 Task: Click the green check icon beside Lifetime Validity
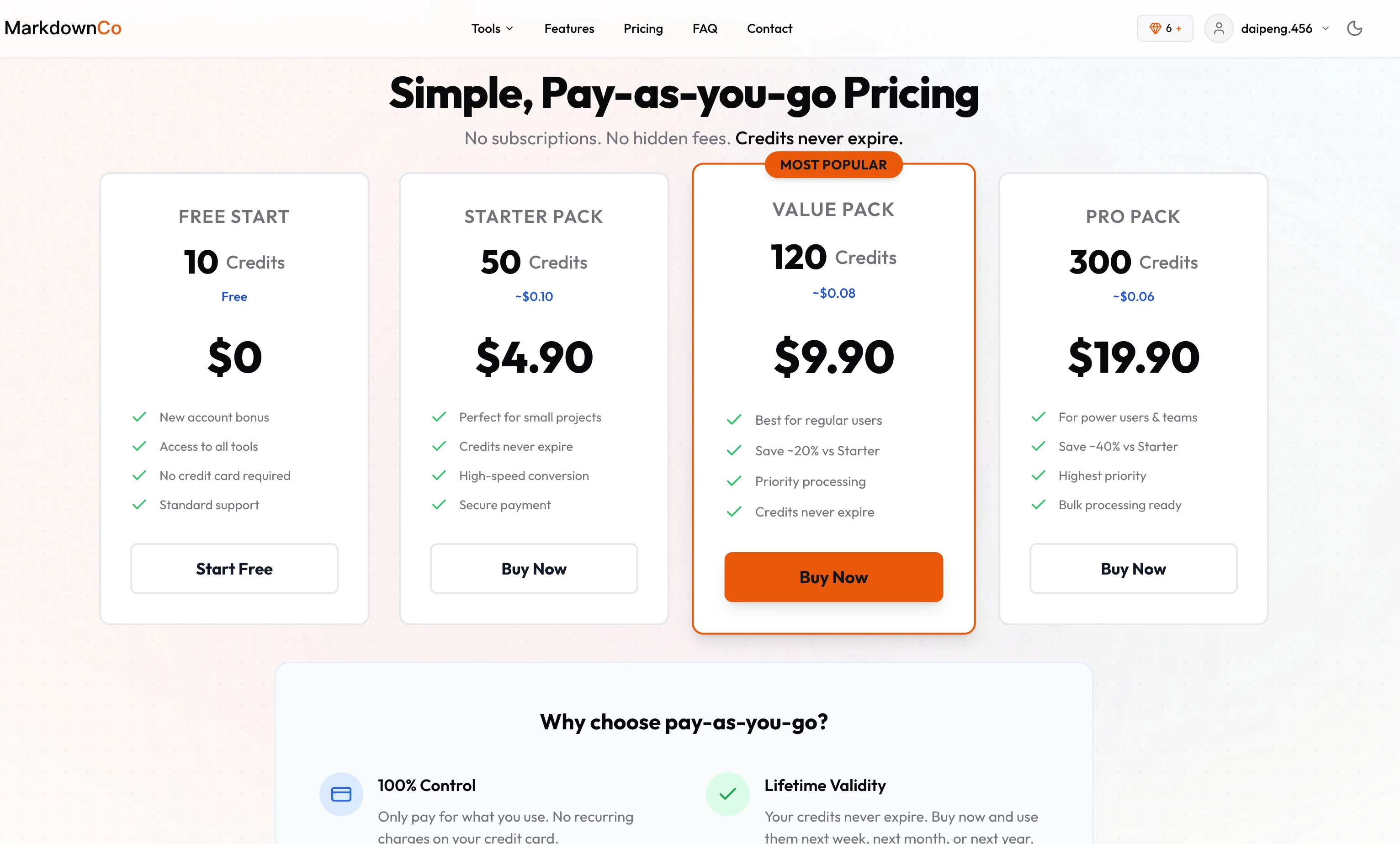(x=727, y=794)
